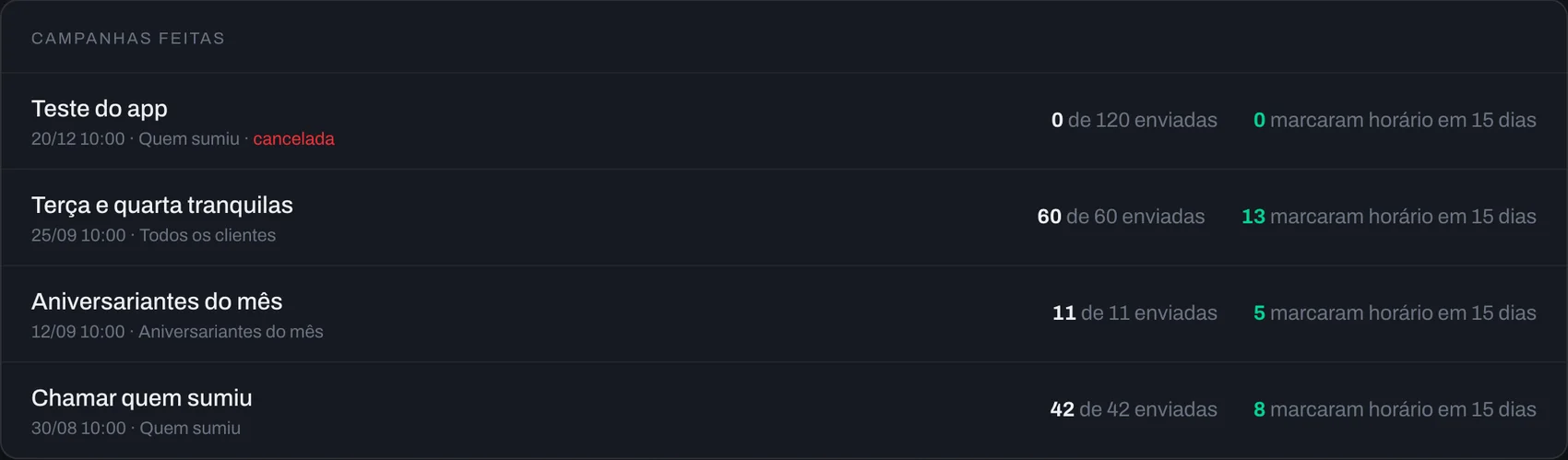Click Quem sumiu audience under Teste do app

(189, 139)
